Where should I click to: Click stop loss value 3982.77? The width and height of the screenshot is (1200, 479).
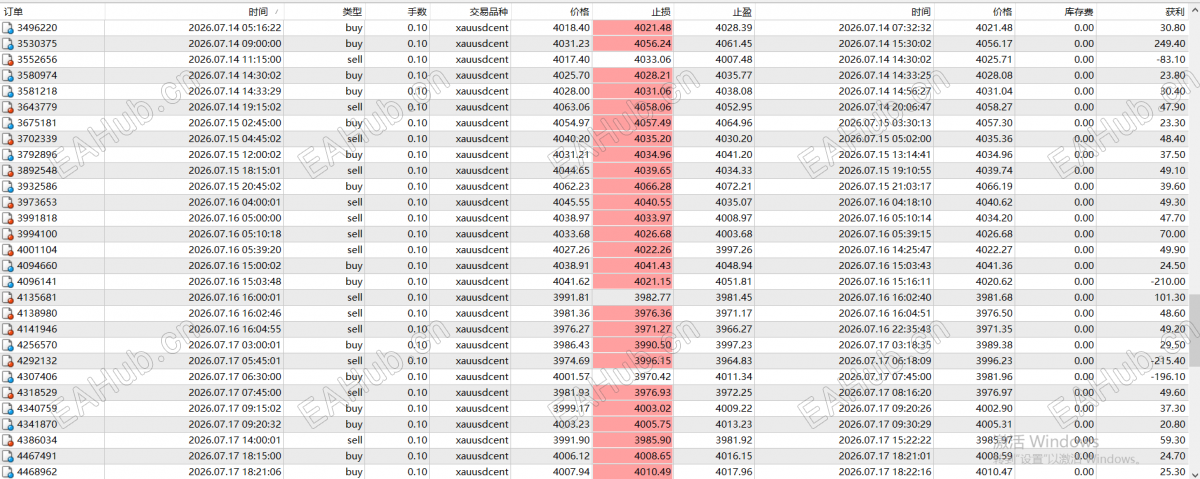tap(652, 297)
